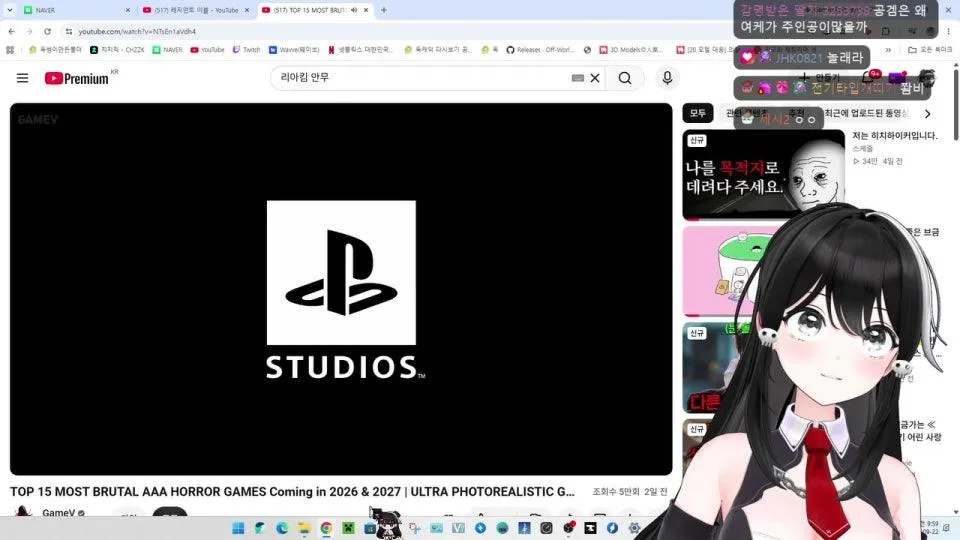The image size is (960, 540).
Task: Clear the search box with the X
Action: point(594,78)
